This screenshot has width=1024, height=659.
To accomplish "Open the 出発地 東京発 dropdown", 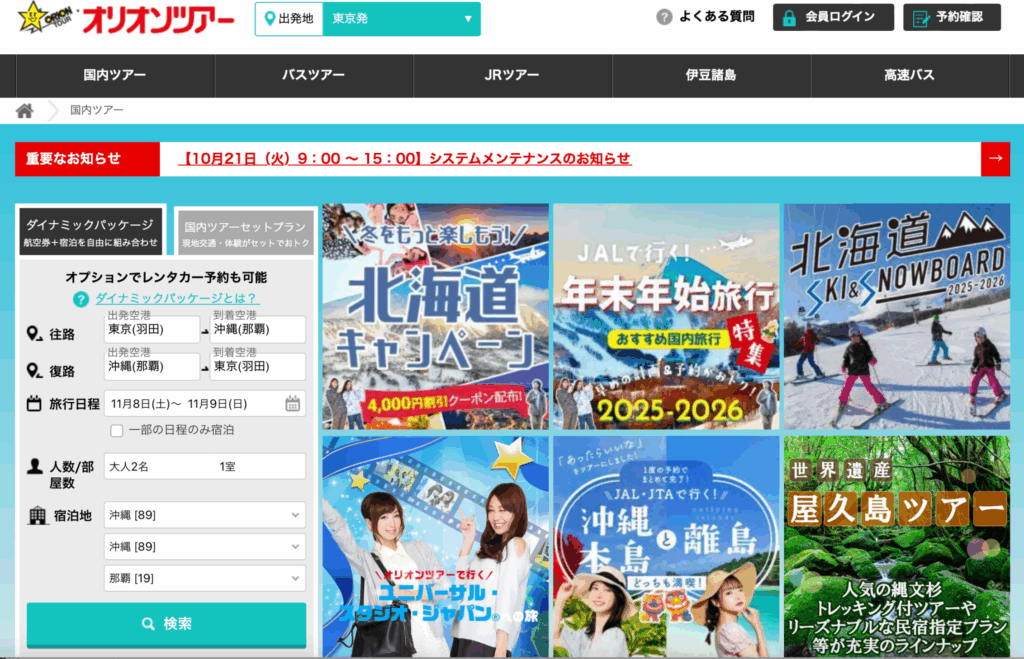I will 400,19.
